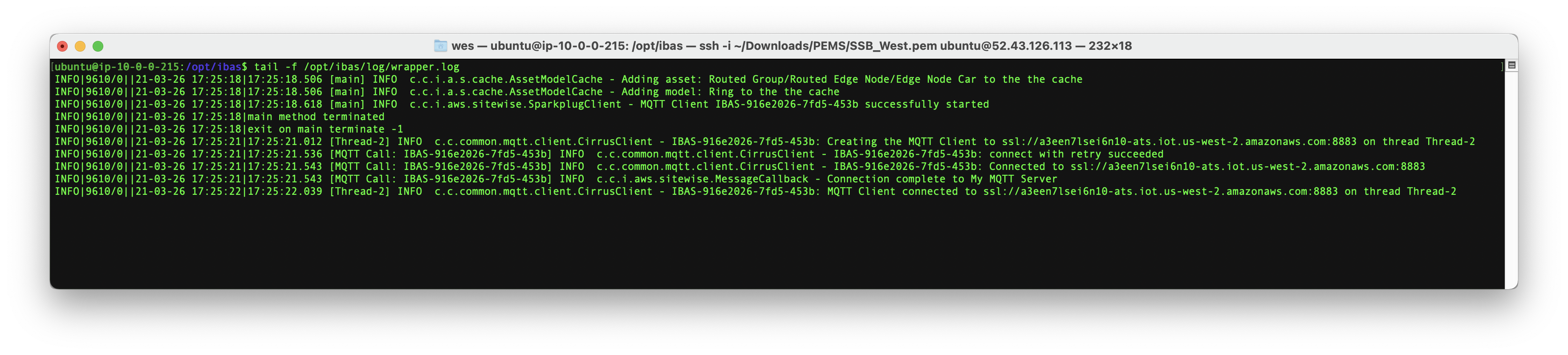Zoom the window with the green button
The width and height of the screenshot is (1568, 355).
click(98, 46)
